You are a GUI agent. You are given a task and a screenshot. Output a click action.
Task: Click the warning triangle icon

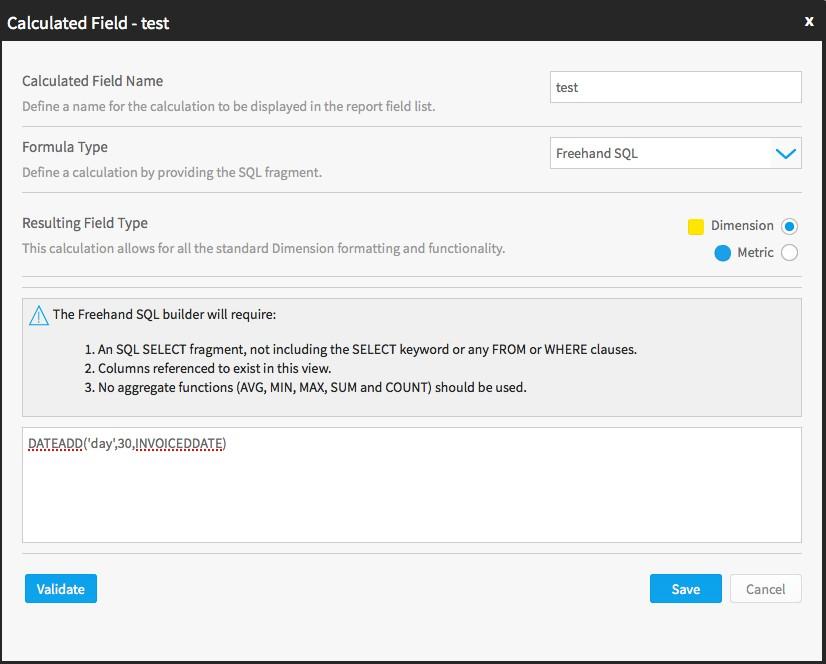[x=38, y=316]
